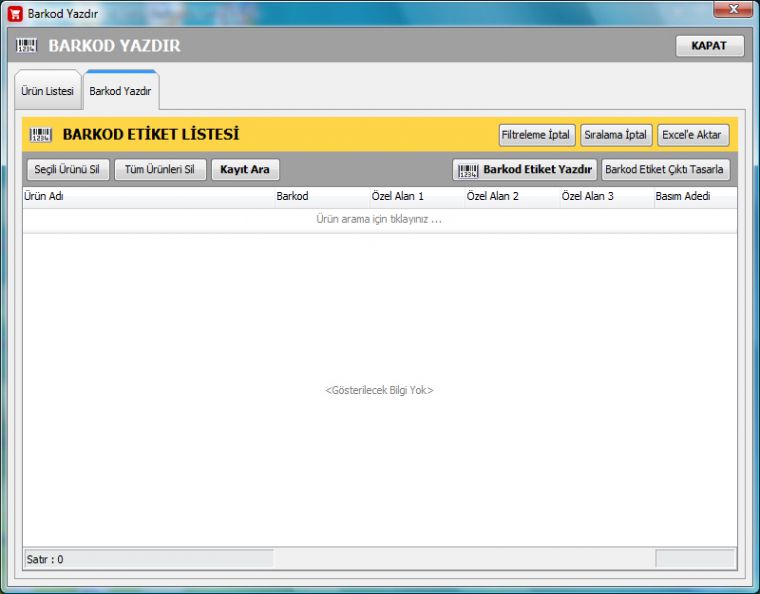The height and width of the screenshot is (594, 760).
Task: Open the Kayıt Ara search button
Action: pyautogui.click(x=245, y=170)
